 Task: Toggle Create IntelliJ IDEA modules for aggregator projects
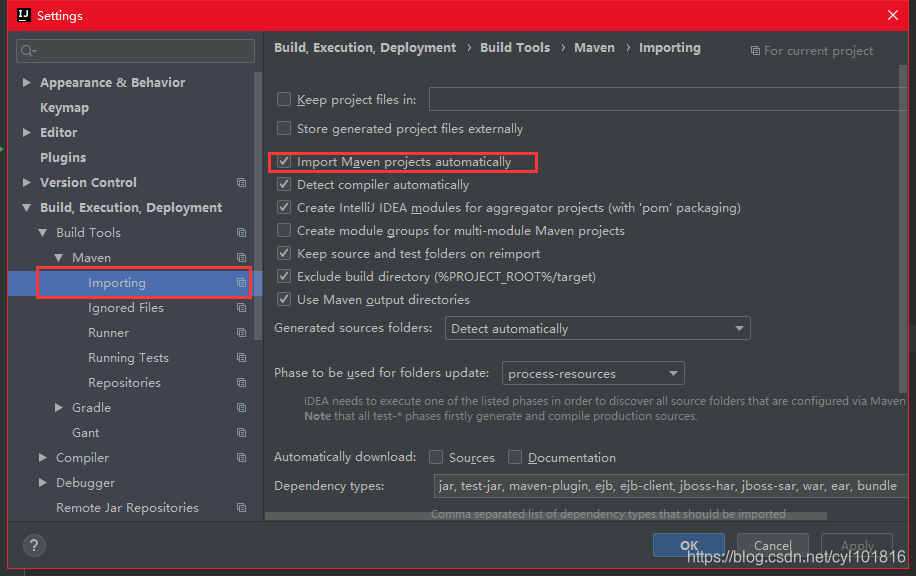tap(284, 207)
